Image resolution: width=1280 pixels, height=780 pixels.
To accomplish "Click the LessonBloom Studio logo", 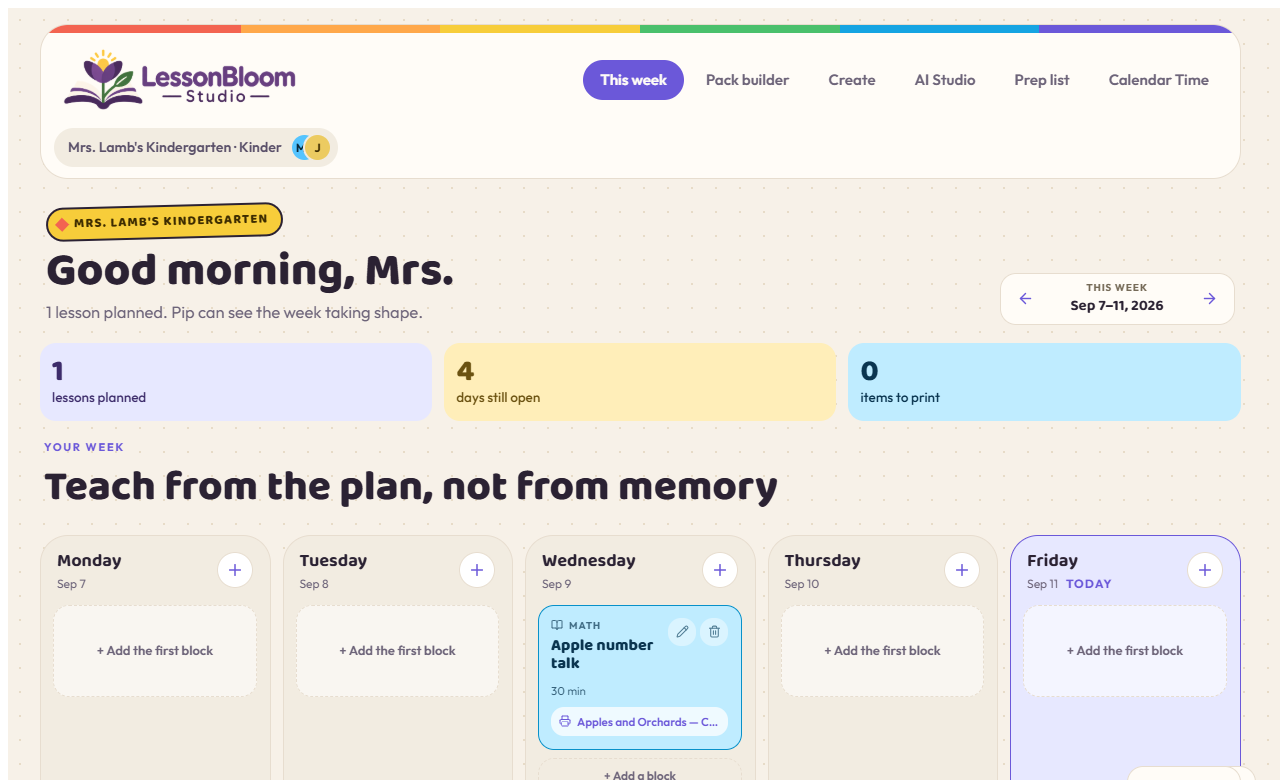I will pos(180,79).
